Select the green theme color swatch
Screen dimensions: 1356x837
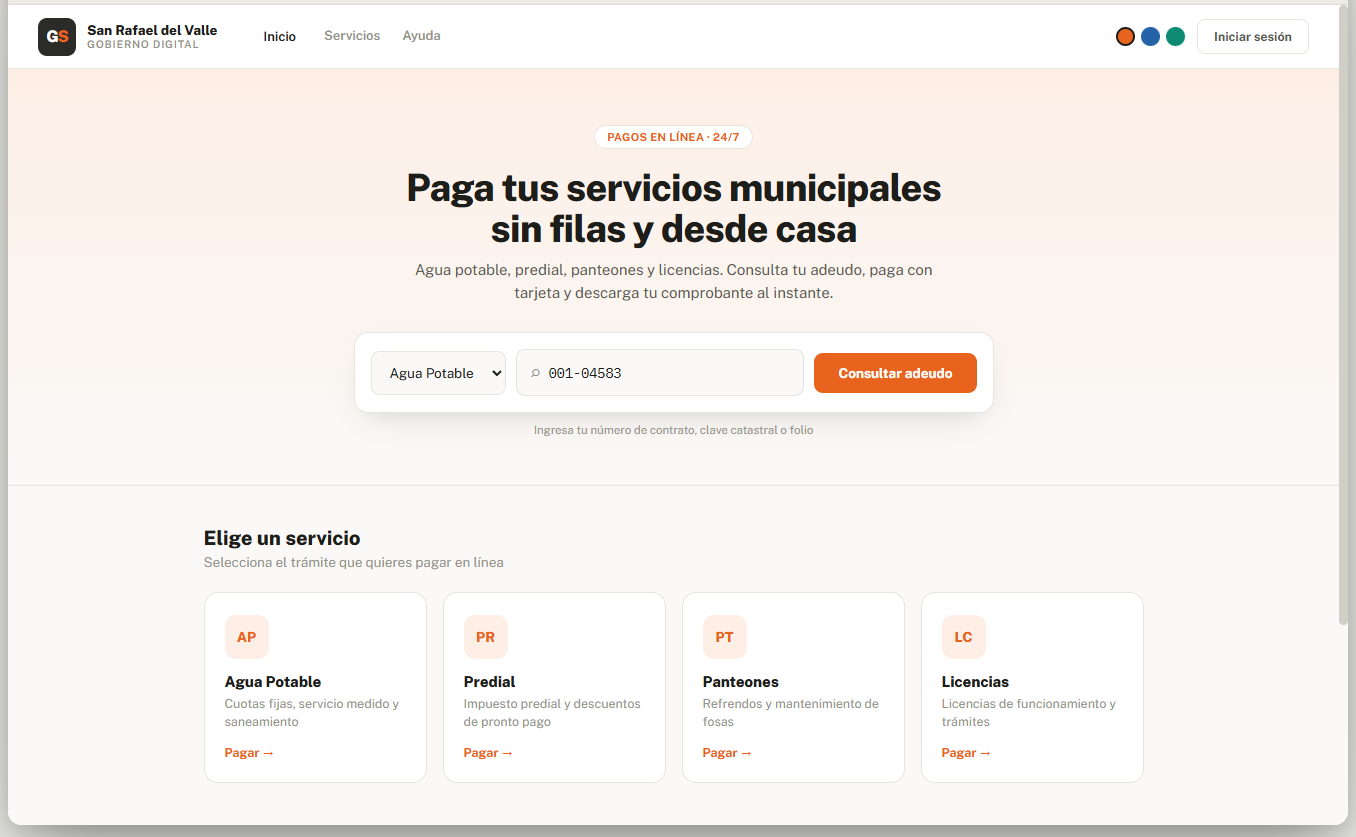coord(1176,37)
